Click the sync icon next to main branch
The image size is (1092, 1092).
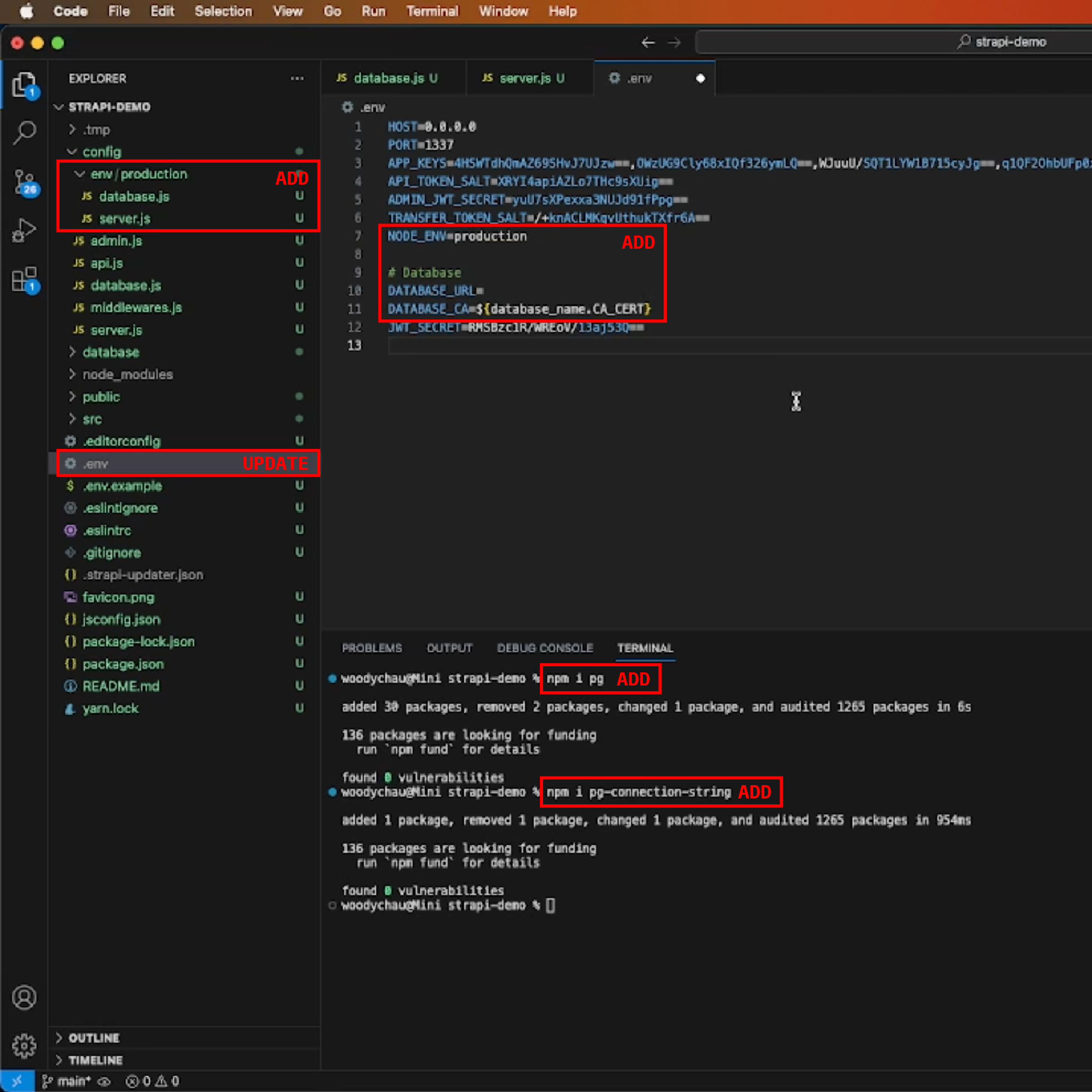pos(105,1081)
